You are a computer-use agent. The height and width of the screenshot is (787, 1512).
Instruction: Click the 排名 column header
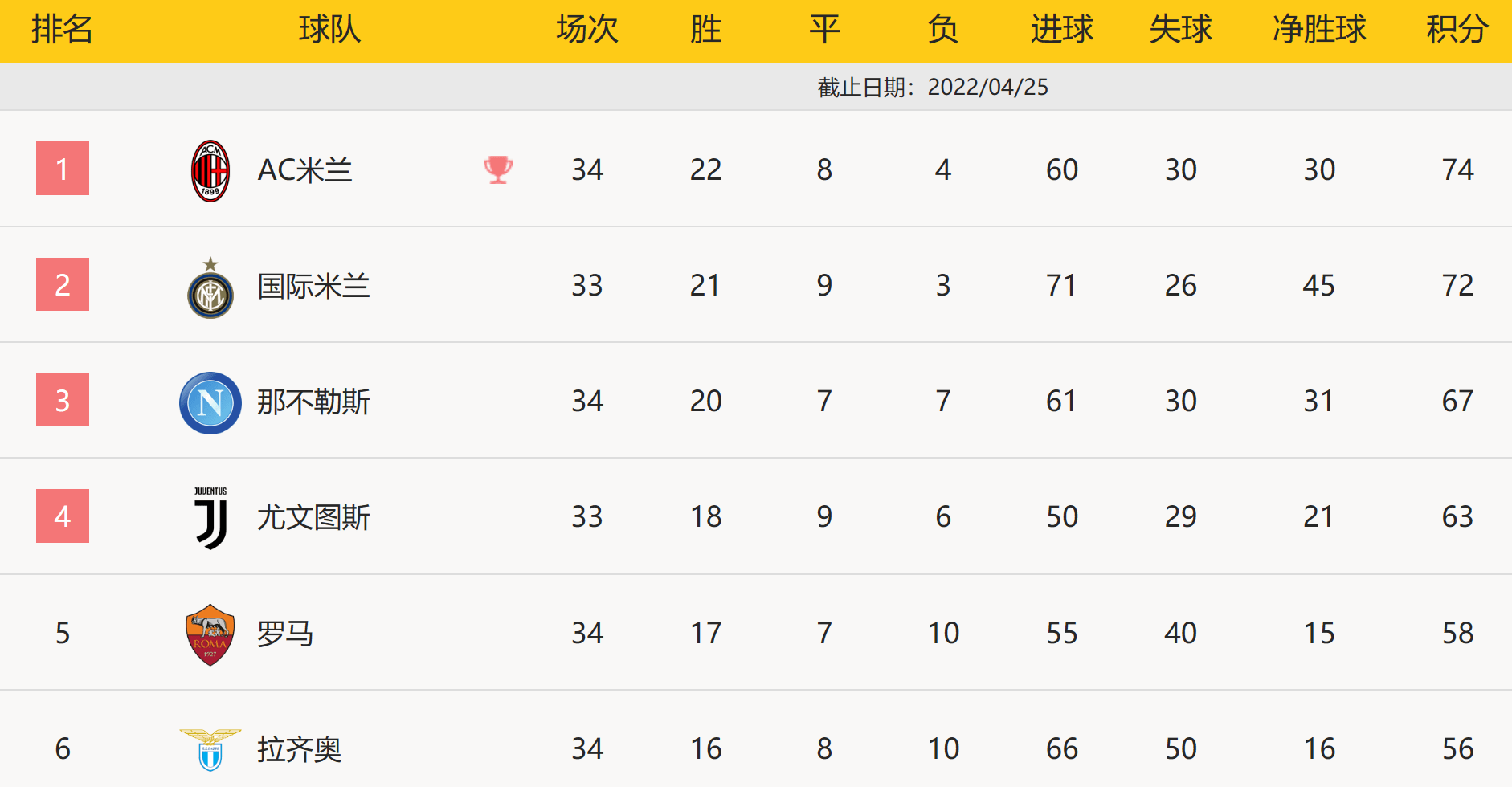pos(62,30)
